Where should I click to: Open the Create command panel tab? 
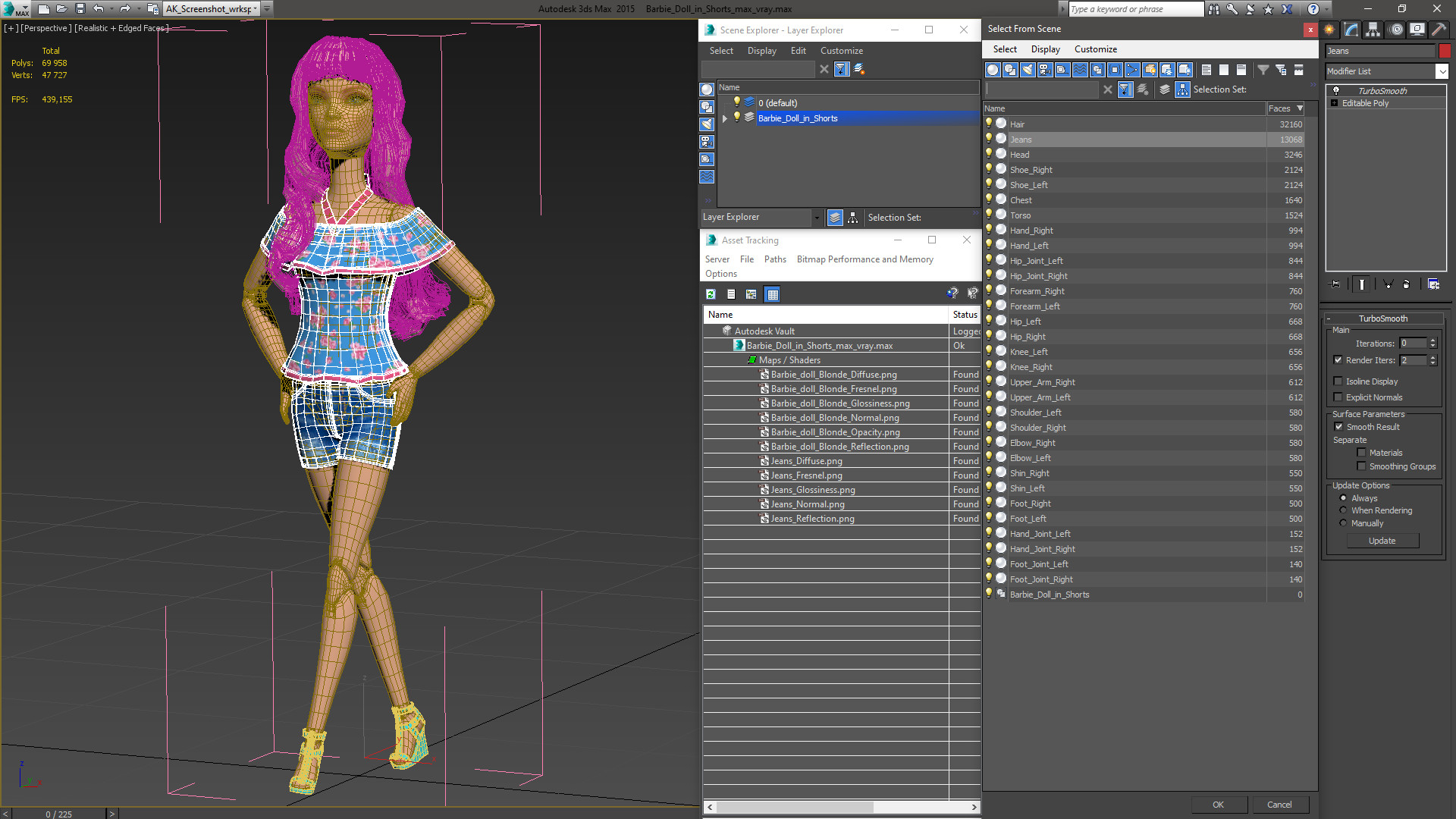(x=1329, y=30)
